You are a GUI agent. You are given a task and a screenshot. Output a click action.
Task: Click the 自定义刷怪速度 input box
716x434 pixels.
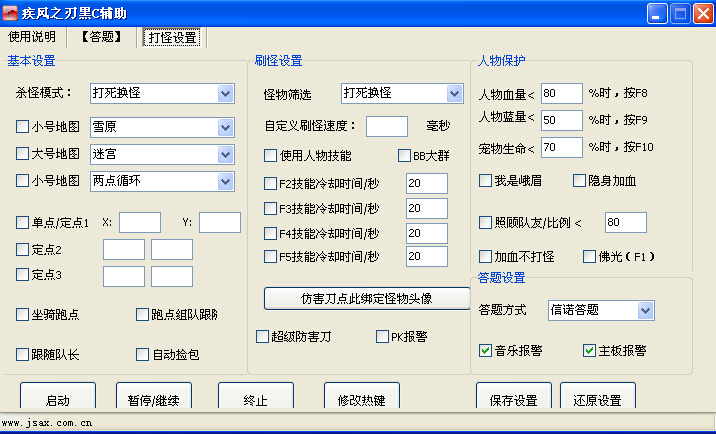click(386, 127)
